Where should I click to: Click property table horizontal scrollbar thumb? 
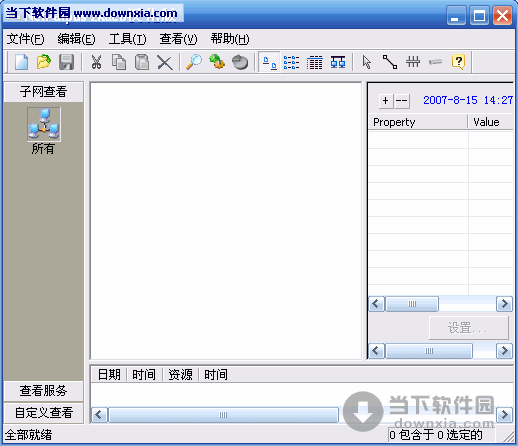click(412, 304)
